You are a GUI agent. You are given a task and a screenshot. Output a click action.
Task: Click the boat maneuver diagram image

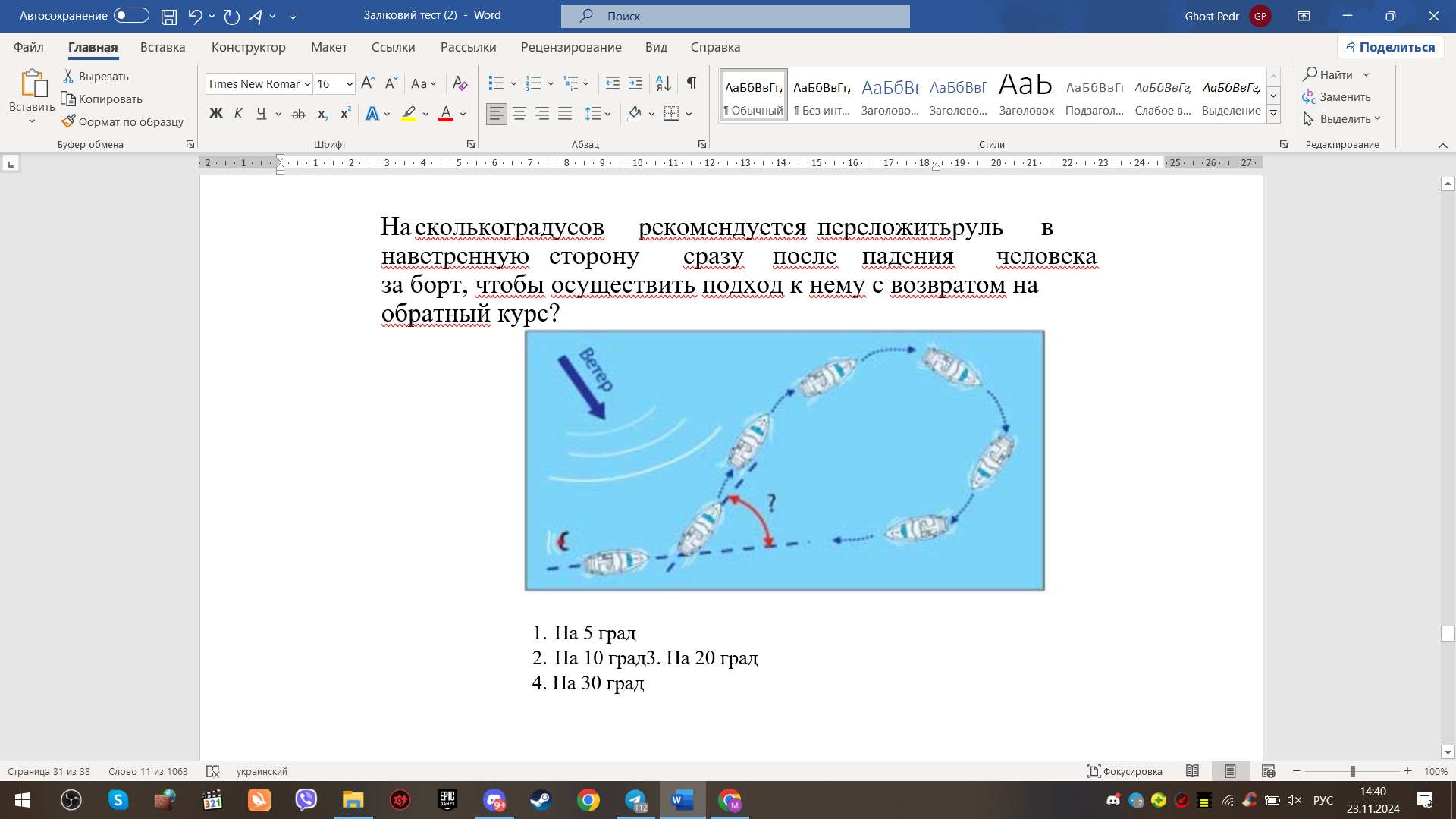pos(784,460)
